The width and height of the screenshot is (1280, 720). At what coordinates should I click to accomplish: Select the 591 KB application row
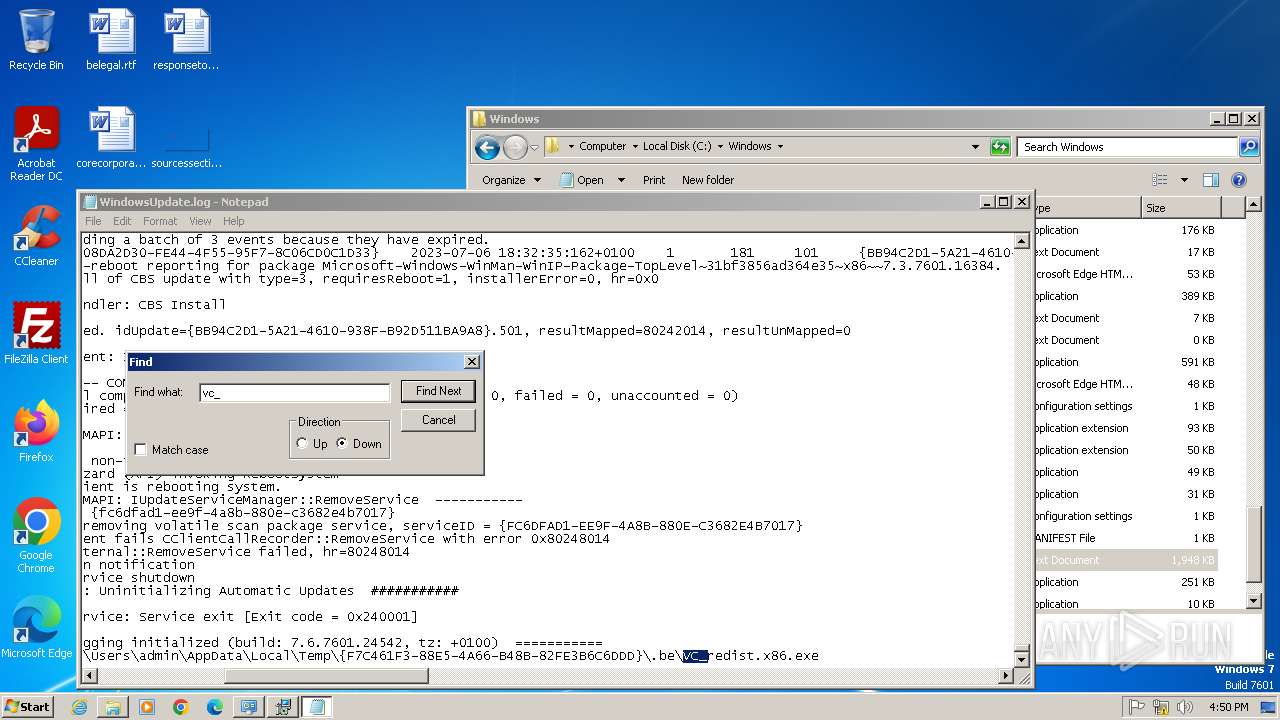[1125, 362]
